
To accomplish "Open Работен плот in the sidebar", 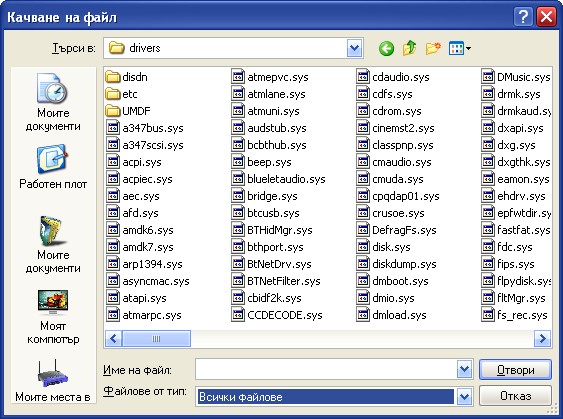I will coord(53,166).
